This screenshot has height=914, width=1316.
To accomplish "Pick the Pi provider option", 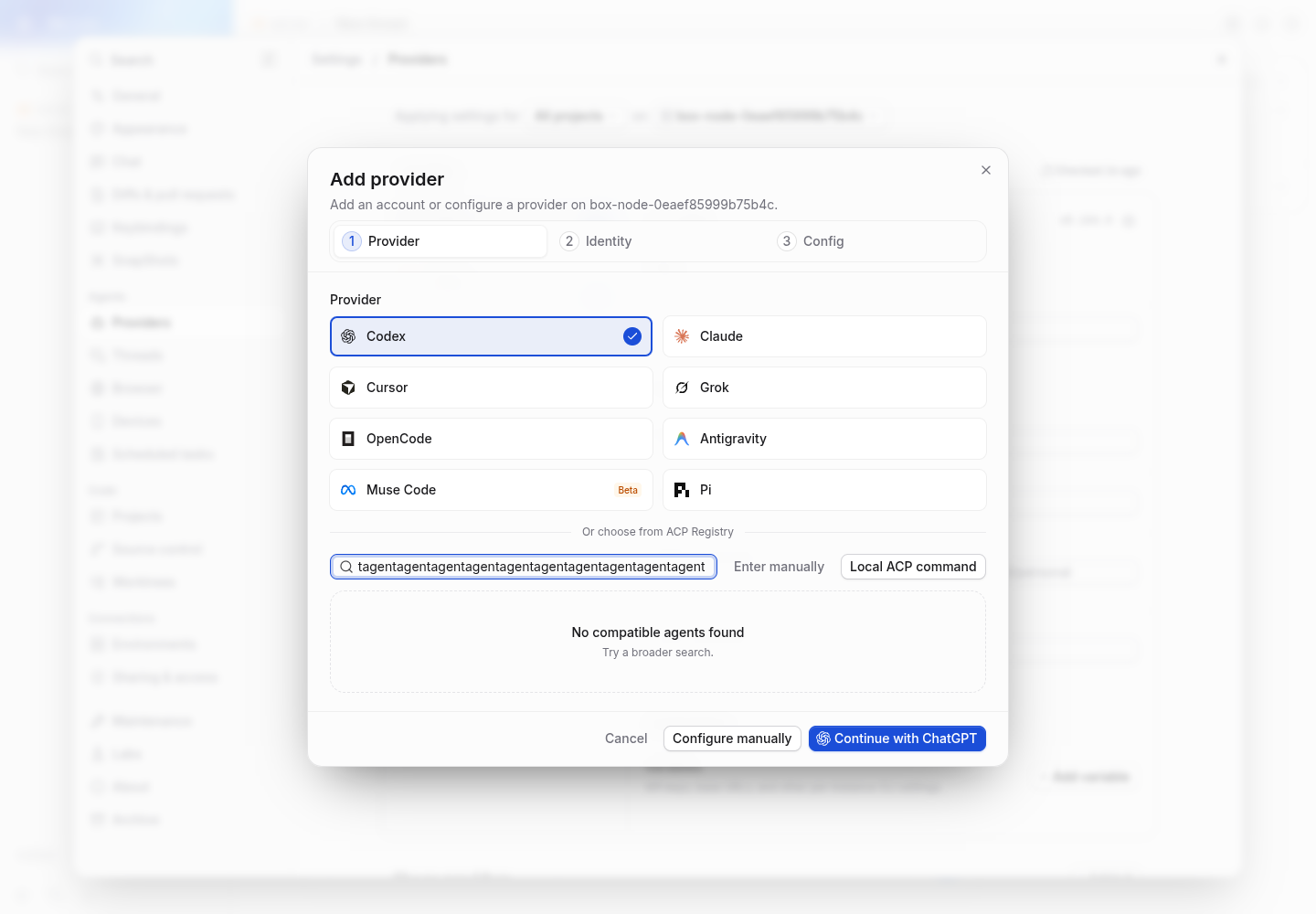I will 824,490.
